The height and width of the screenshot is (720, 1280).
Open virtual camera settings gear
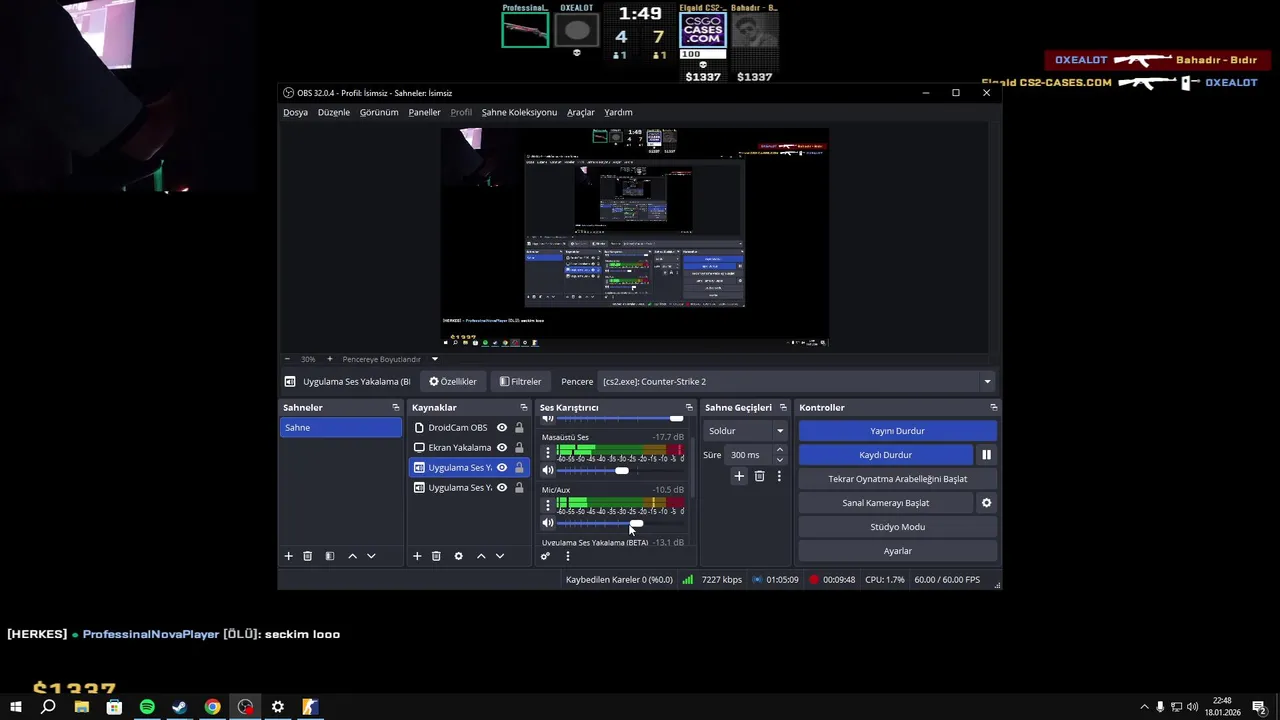tap(986, 503)
